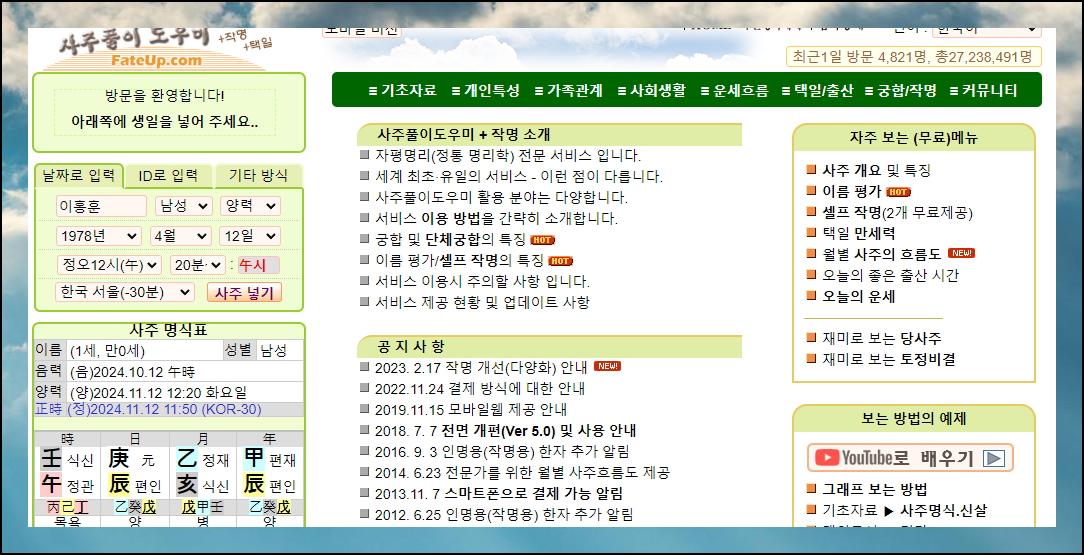Screen dimensions: 1084x555
Task: Click the name input field 이홍훈
Action: pos(102,206)
